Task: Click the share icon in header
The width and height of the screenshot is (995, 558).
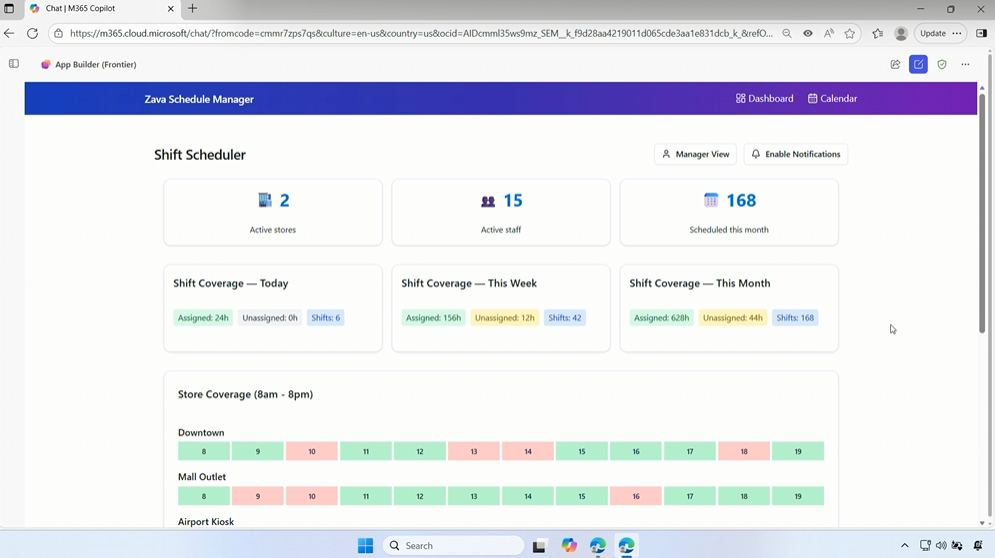Action: (895, 64)
